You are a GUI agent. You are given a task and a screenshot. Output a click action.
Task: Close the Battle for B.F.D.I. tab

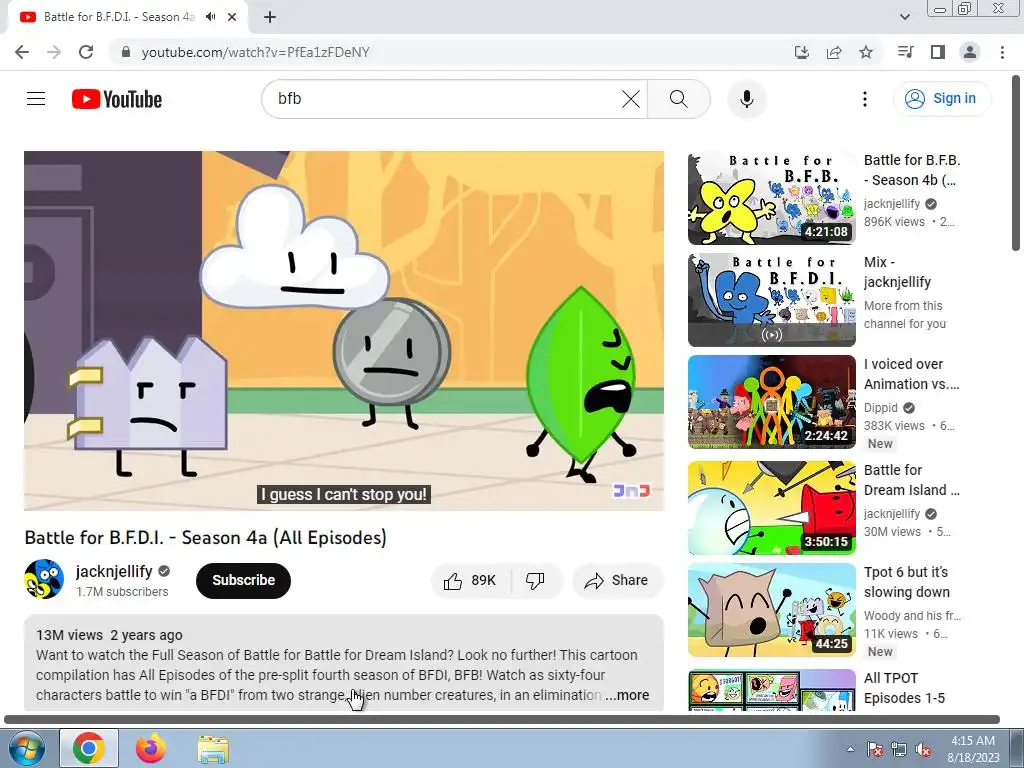[232, 17]
